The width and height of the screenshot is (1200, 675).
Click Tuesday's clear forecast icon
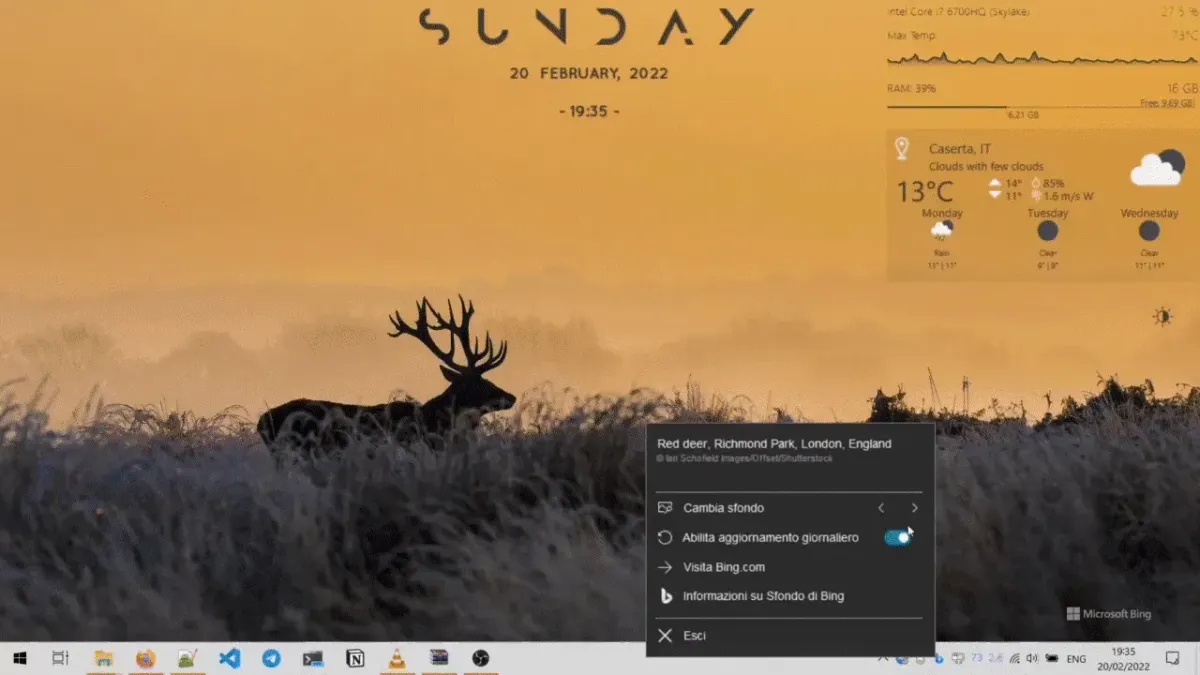1047,231
